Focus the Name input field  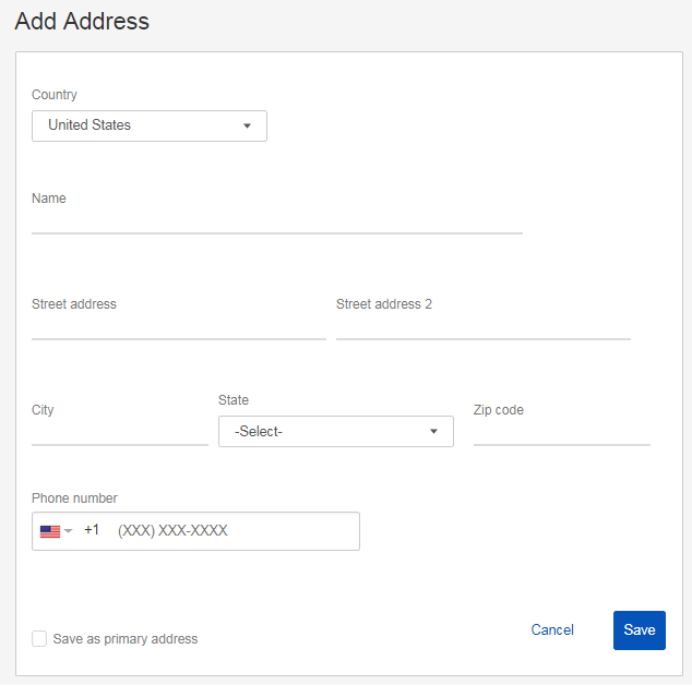point(276,221)
